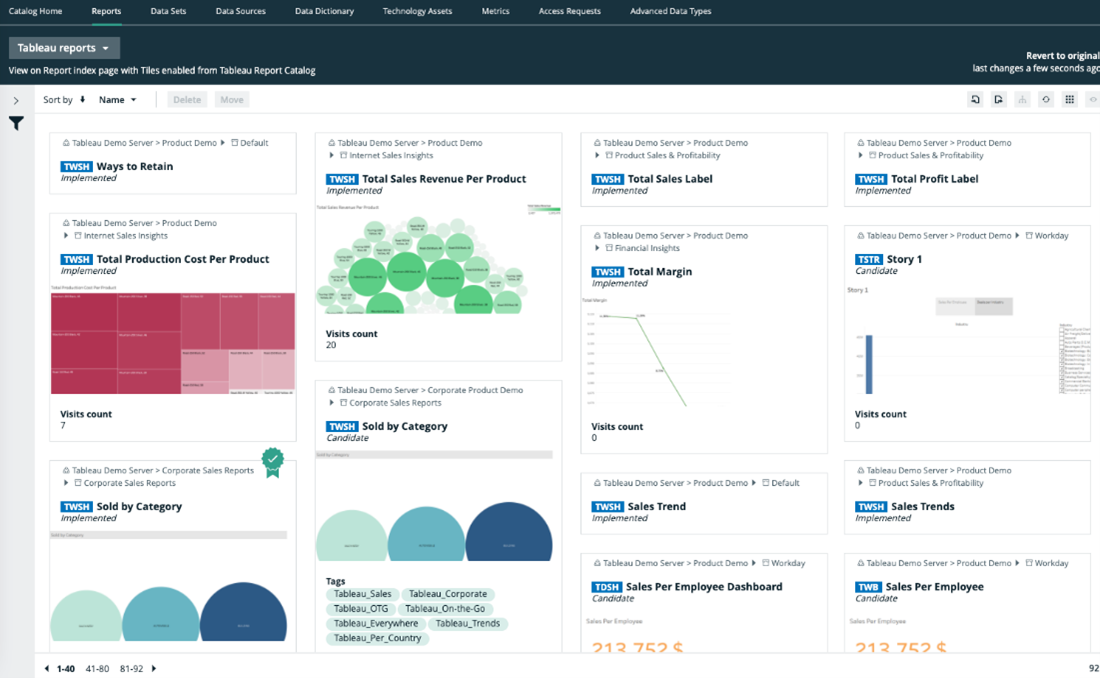Click the import icon in the toolbar

click(x=975, y=99)
